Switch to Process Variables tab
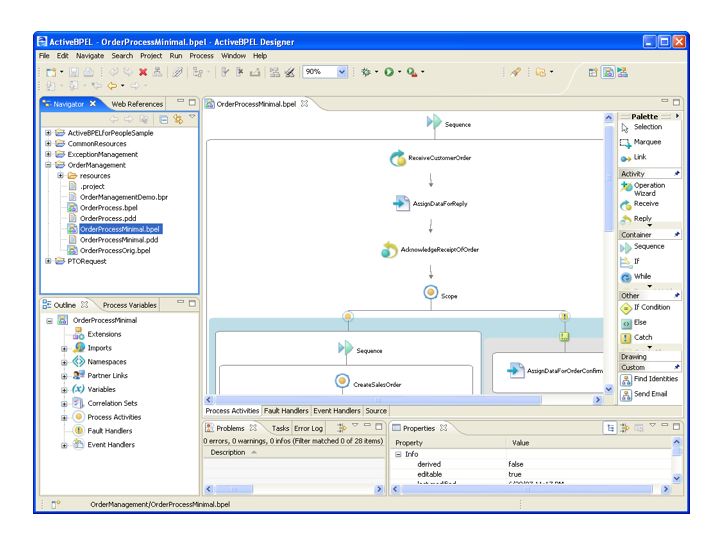This screenshot has height=540, width=720. pyautogui.click(x=129, y=305)
